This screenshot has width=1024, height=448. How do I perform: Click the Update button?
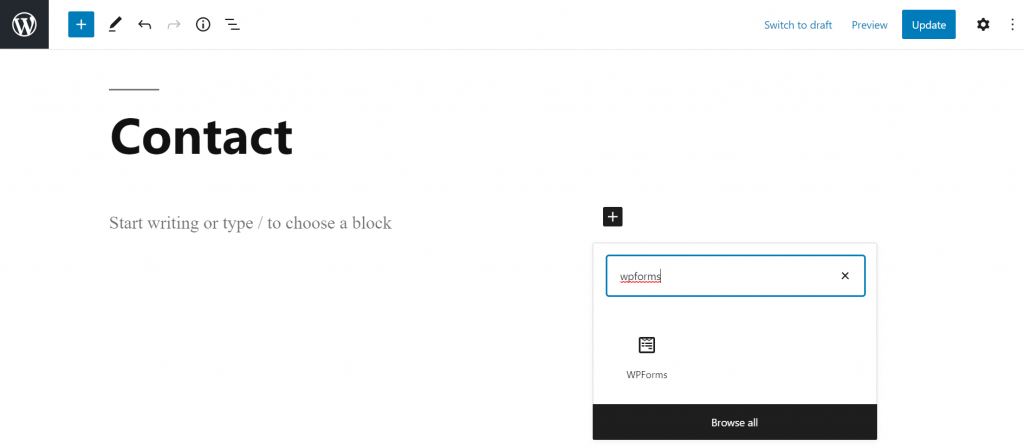[x=929, y=25]
